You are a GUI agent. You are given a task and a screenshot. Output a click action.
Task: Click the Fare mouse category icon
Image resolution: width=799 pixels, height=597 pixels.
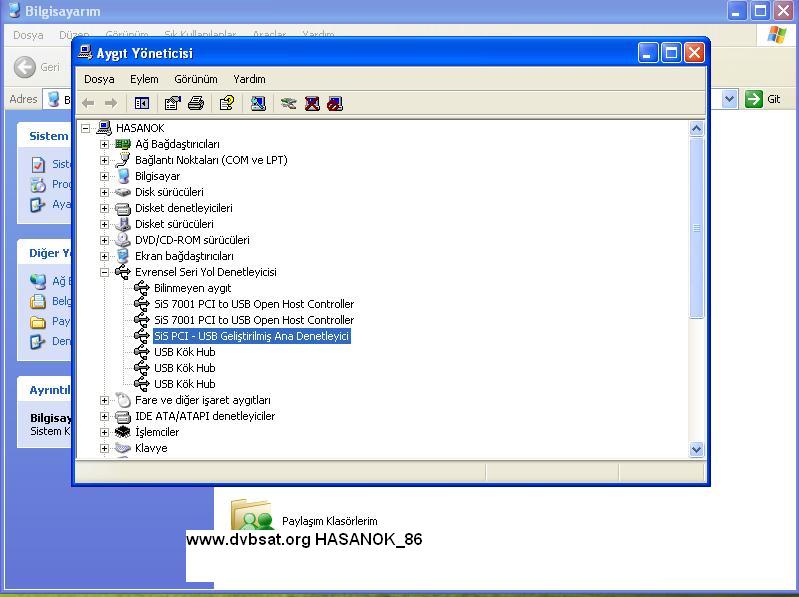point(123,400)
